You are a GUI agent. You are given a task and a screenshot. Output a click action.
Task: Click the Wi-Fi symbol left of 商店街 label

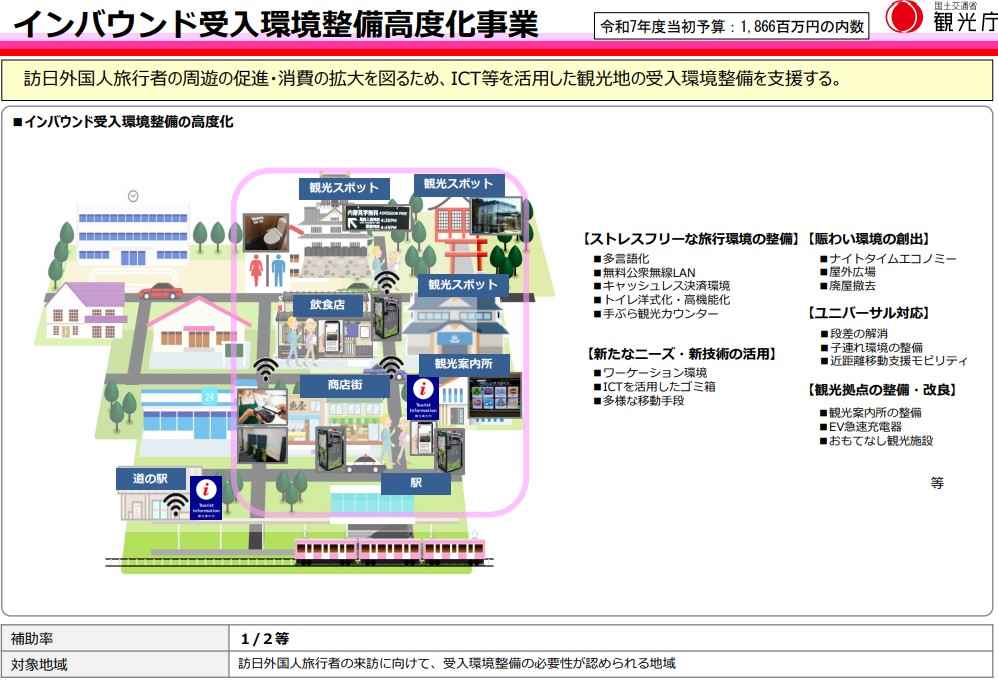tap(265, 369)
